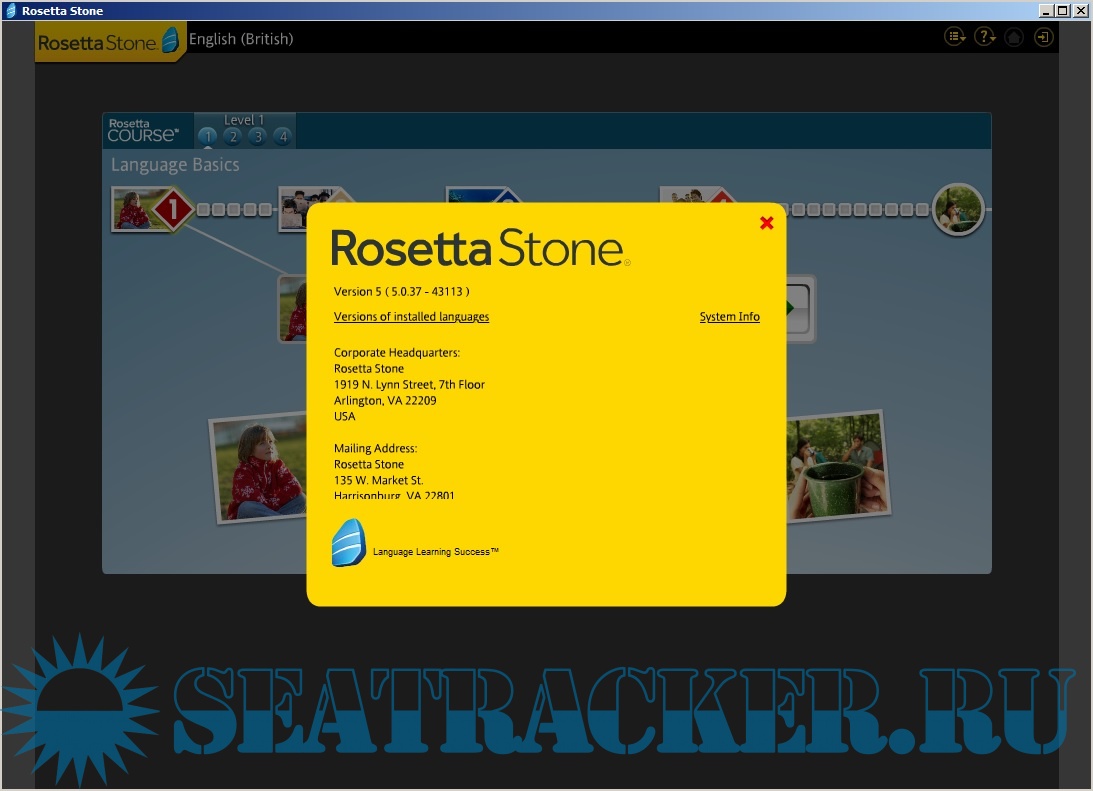Open the System Info link
The height and width of the screenshot is (791, 1093).
729,317
